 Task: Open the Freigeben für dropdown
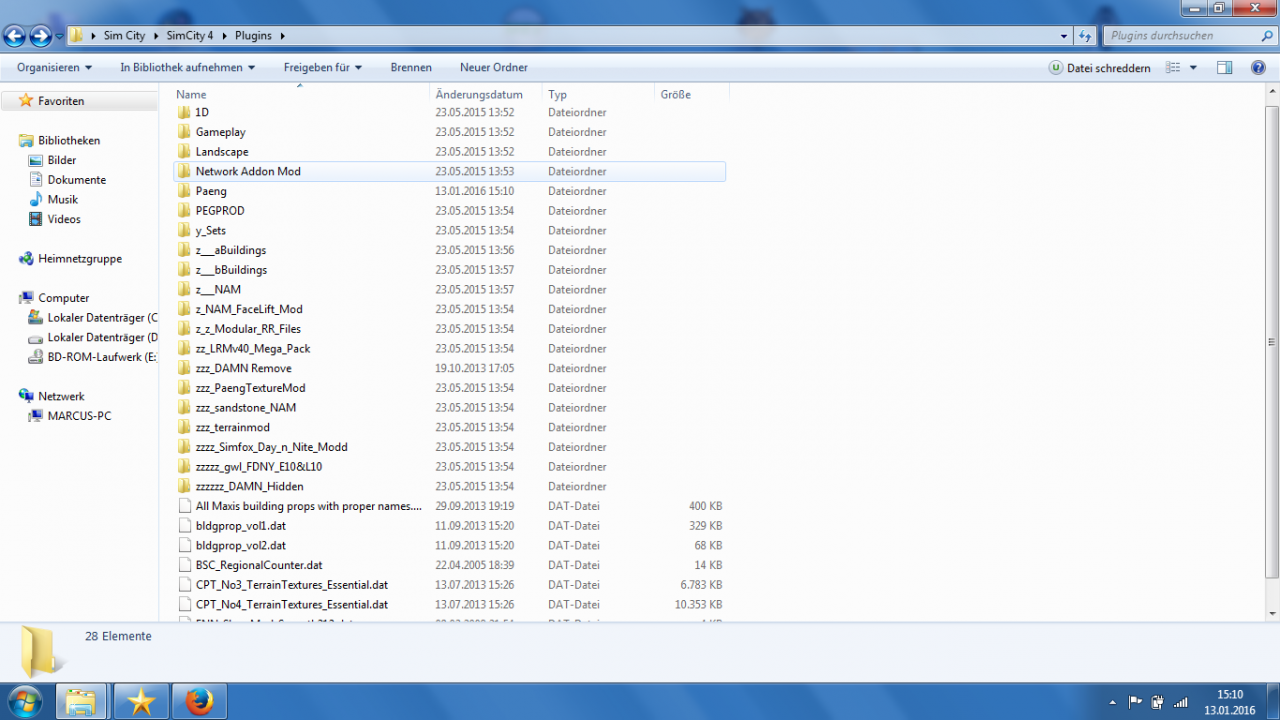(322, 68)
